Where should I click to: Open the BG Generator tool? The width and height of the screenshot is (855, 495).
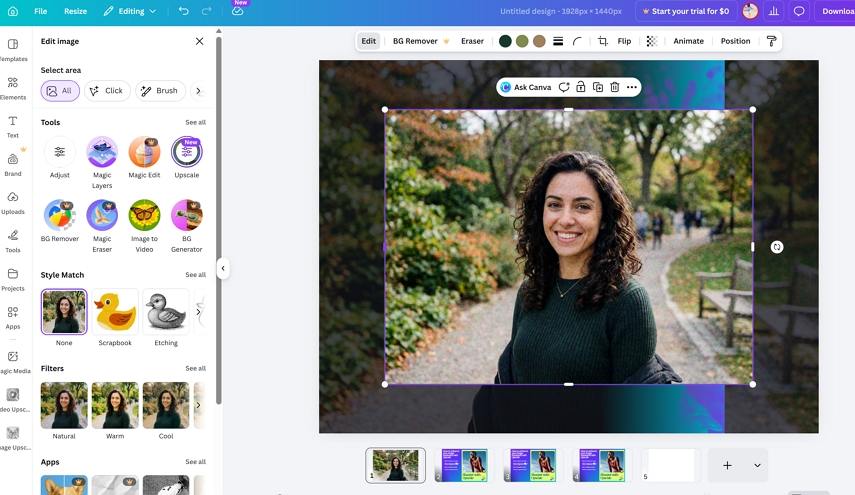186,226
